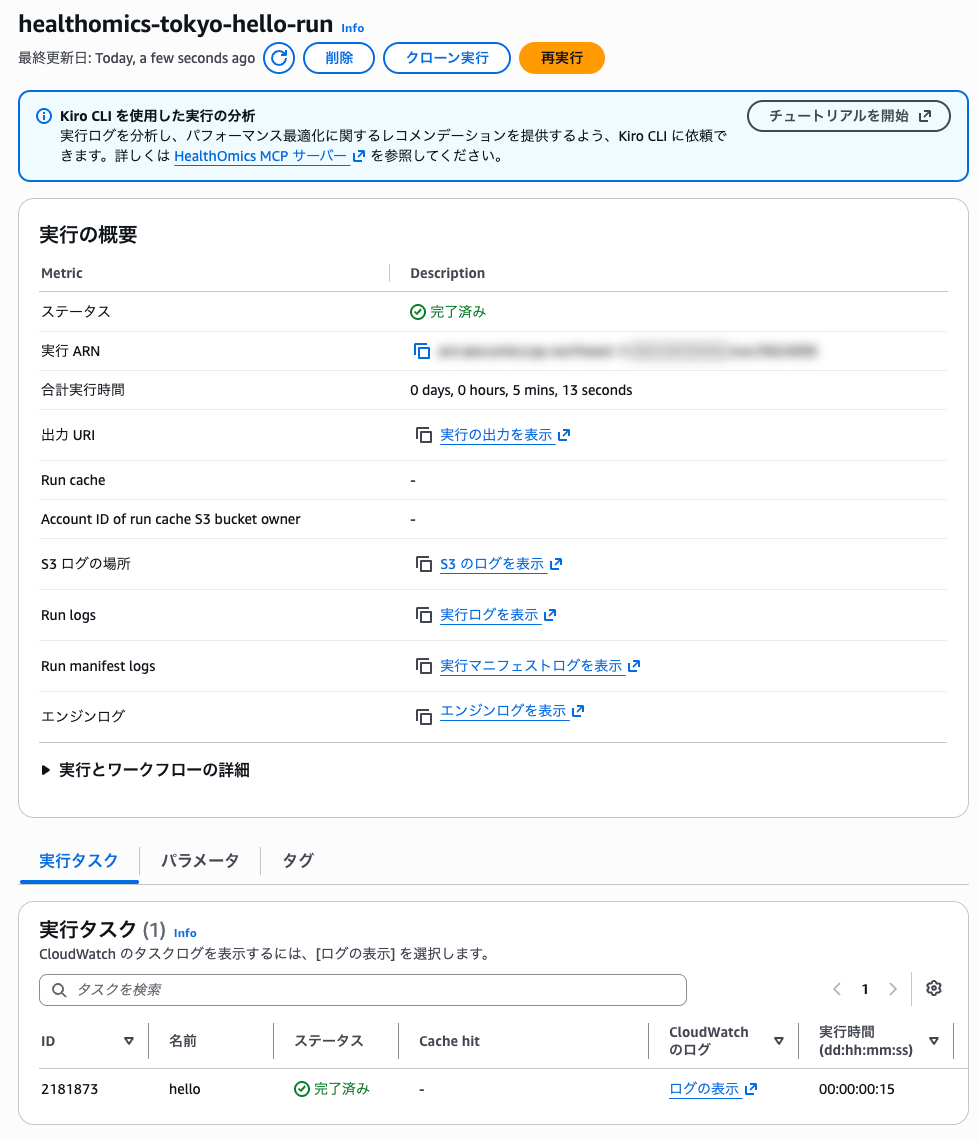Switch to the パラメータ tab

point(199,861)
